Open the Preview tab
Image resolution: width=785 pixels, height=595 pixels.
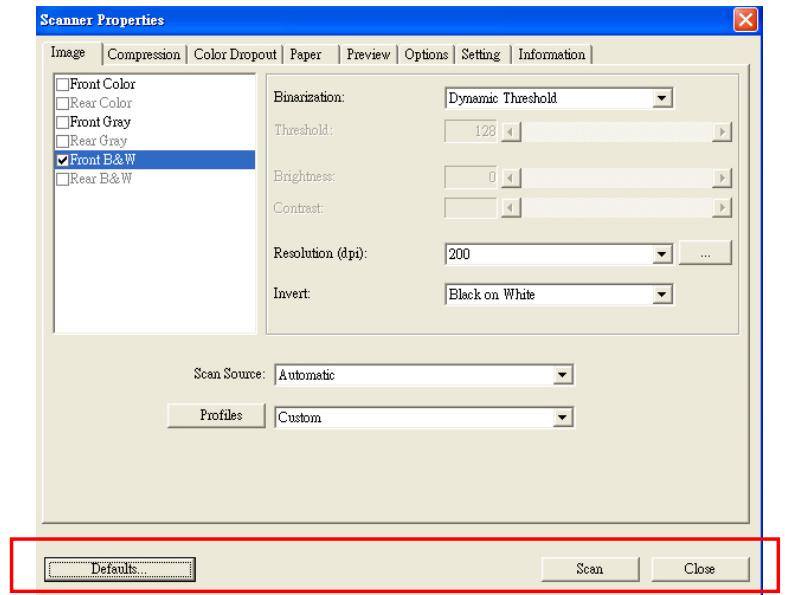pos(368,54)
